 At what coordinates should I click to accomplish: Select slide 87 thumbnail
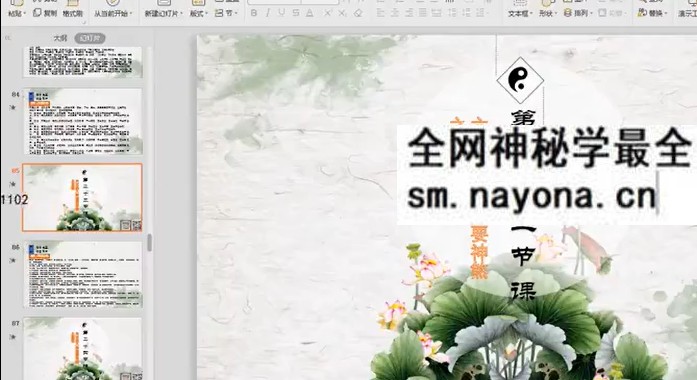(83, 349)
